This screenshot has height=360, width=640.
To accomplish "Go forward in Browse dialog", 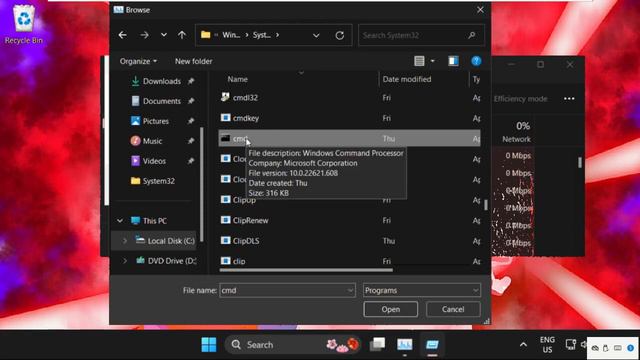I will pos(144,35).
